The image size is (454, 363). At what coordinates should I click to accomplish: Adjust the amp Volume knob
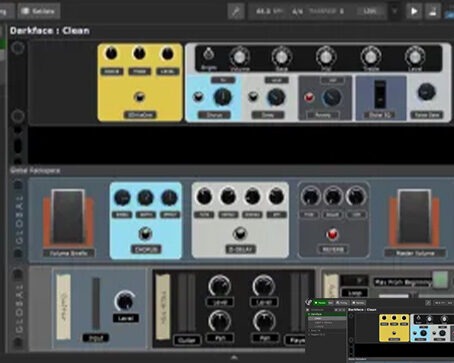(239, 57)
